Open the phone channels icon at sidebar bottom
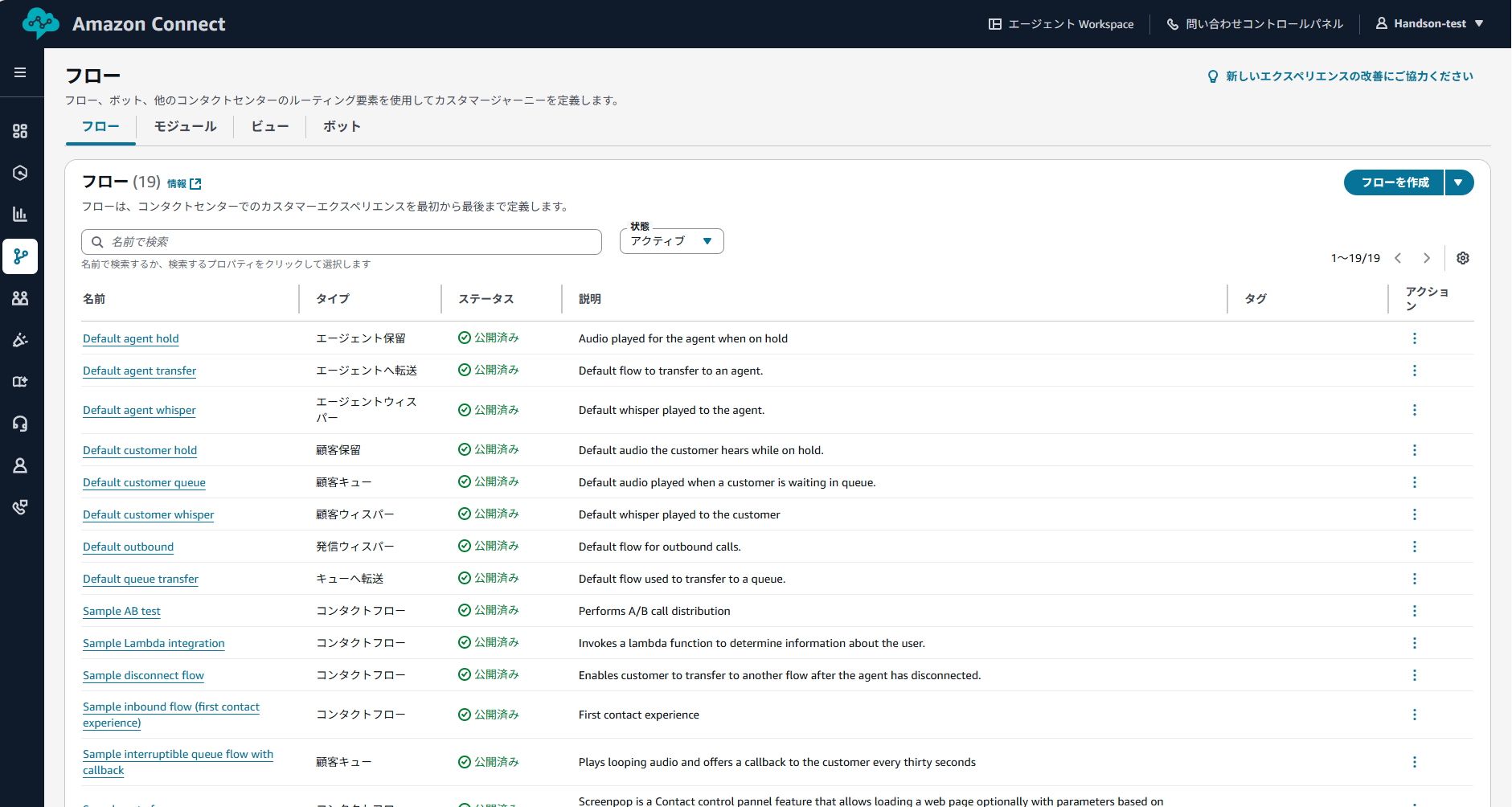Screen dimensions: 1512x807 pos(21,507)
